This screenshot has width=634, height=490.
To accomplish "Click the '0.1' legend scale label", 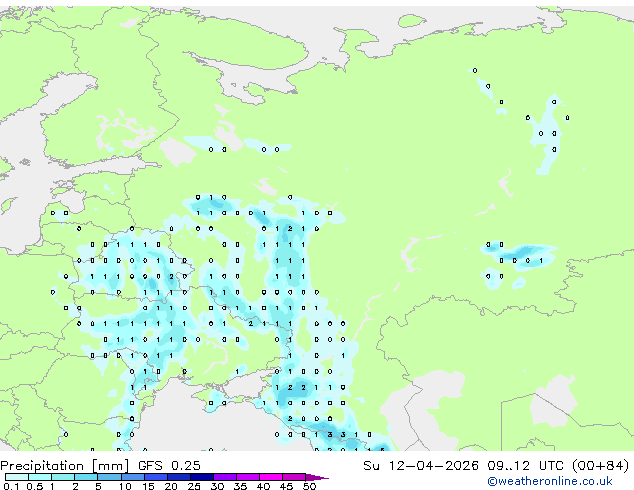I will (11, 486).
